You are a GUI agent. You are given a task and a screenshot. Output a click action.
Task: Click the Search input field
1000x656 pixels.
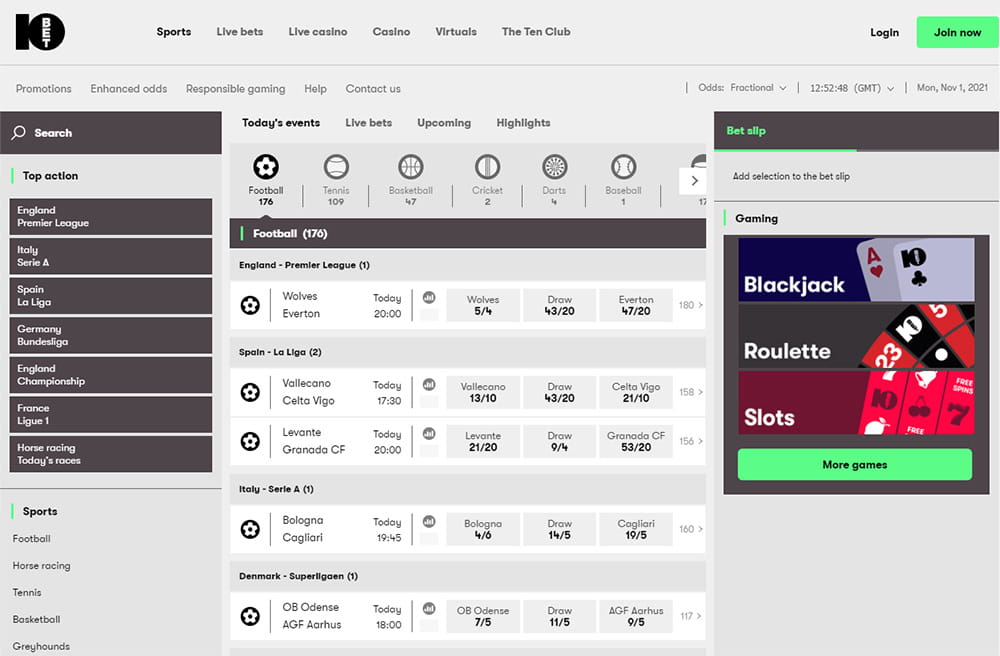point(111,133)
